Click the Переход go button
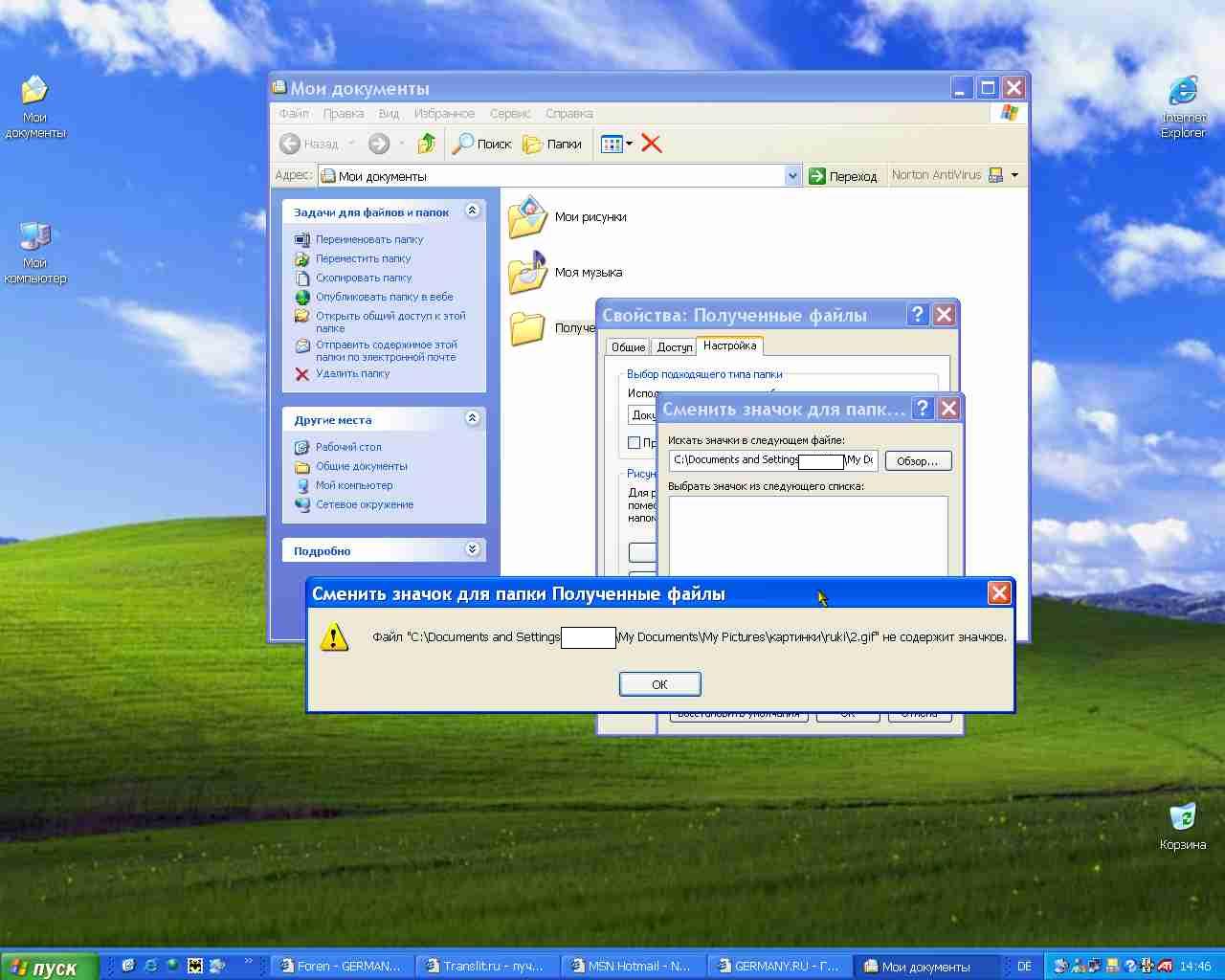This screenshot has height=980, width=1225. pyautogui.click(x=843, y=176)
